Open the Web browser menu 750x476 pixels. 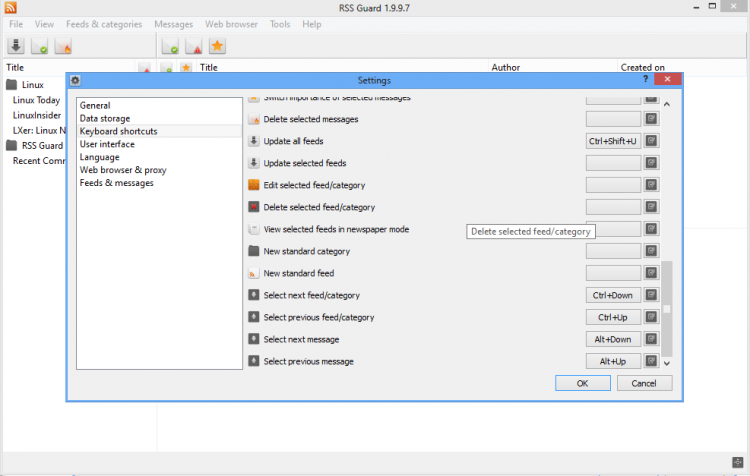(231, 24)
